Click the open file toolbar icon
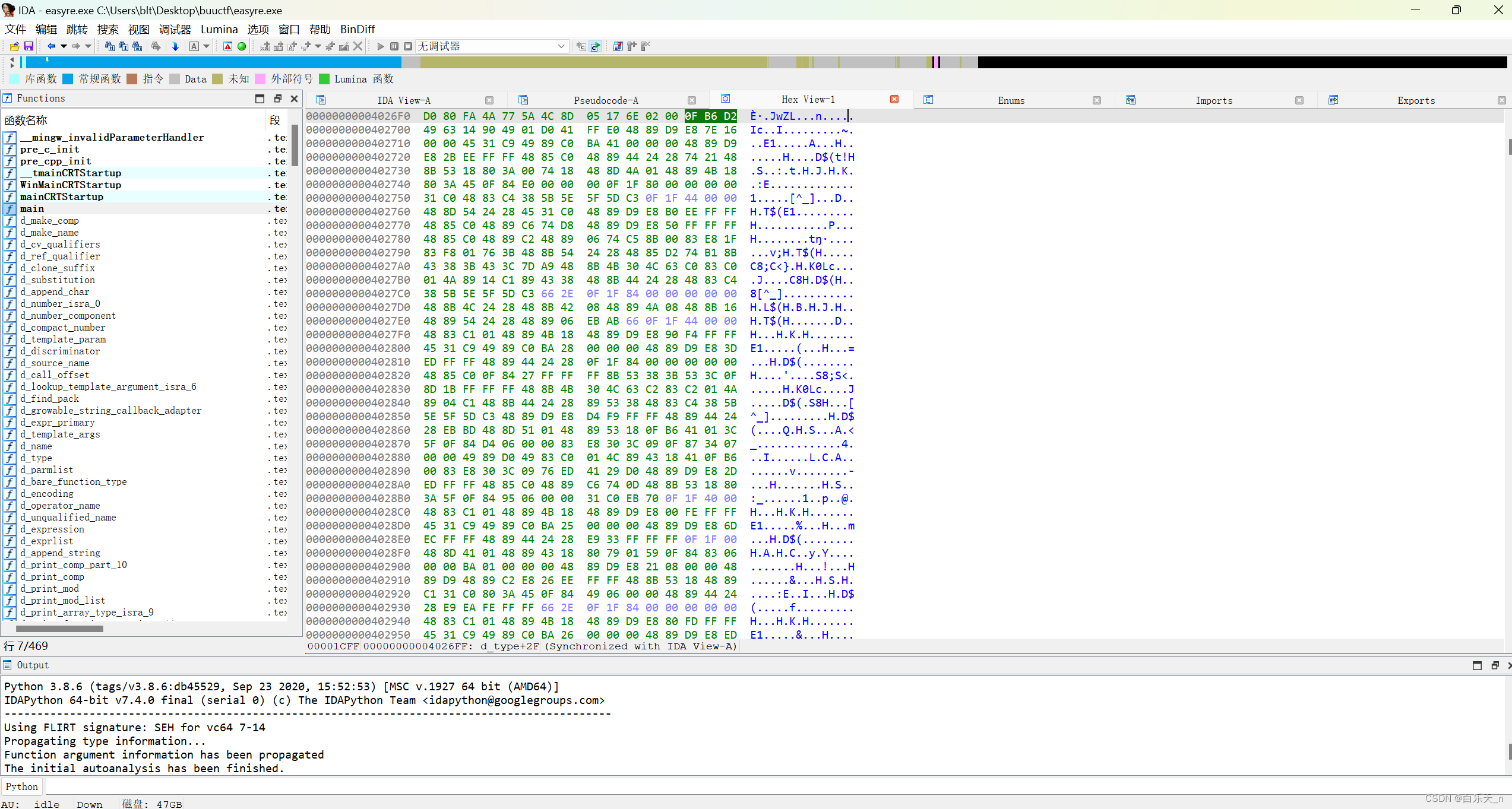This screenshot has width=1512, height=809. pyautogui.click(x=14, y=46)
